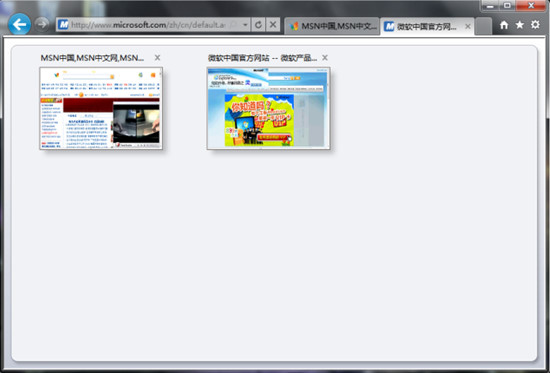Viewport: 550px width, 373px height.
Task: Close the 微软中国官方网 tab
Action: click(468, 26)
